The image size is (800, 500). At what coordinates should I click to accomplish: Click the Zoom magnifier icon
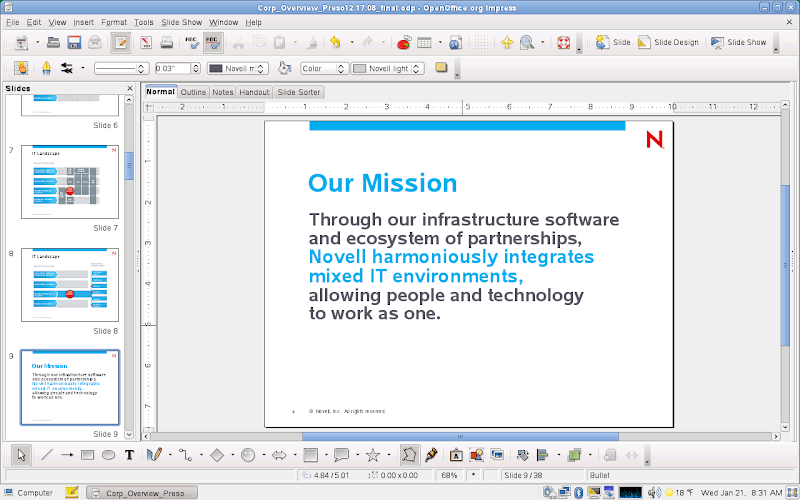[527, 43]
